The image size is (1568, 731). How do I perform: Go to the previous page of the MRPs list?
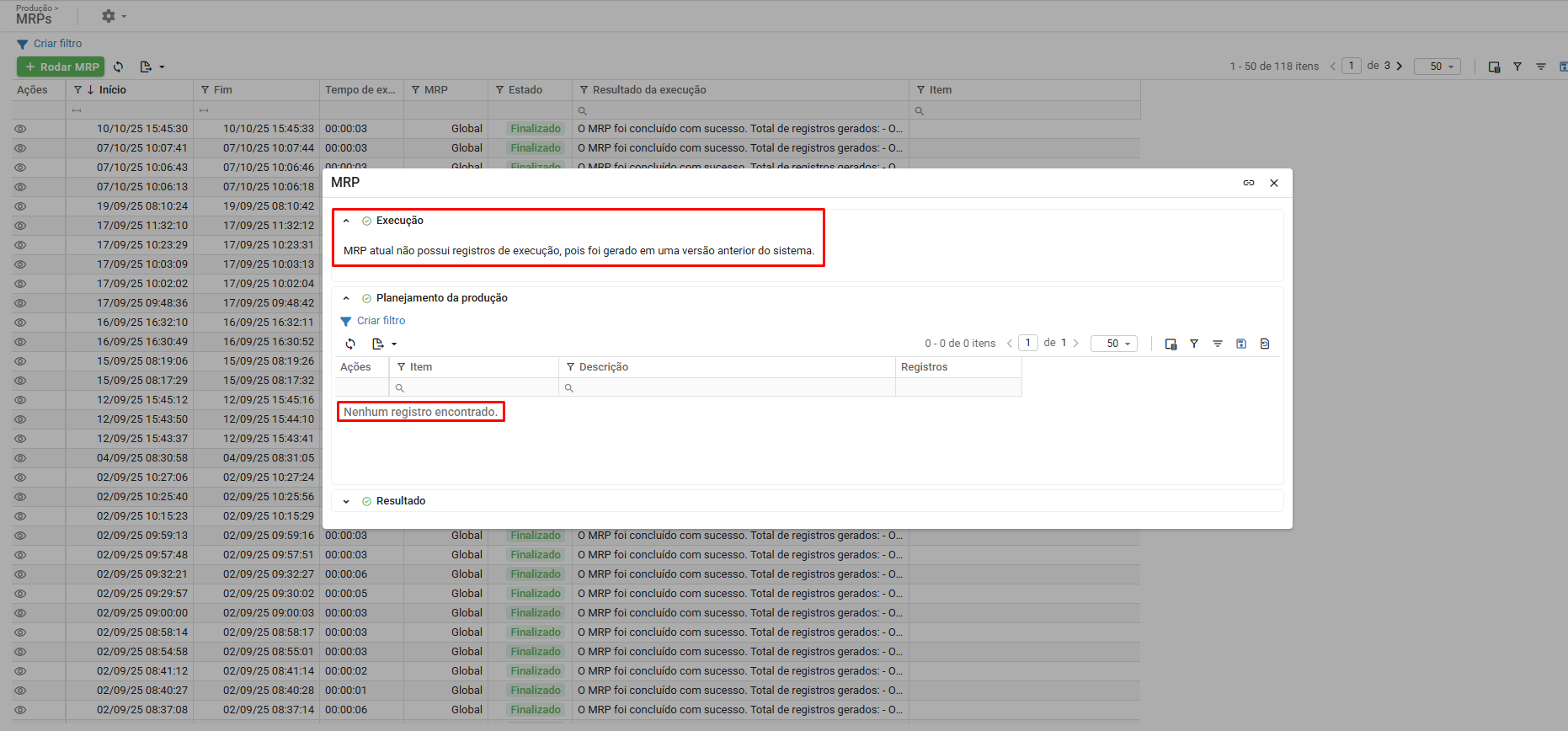pyautogui.click(x=1333, y=66)
